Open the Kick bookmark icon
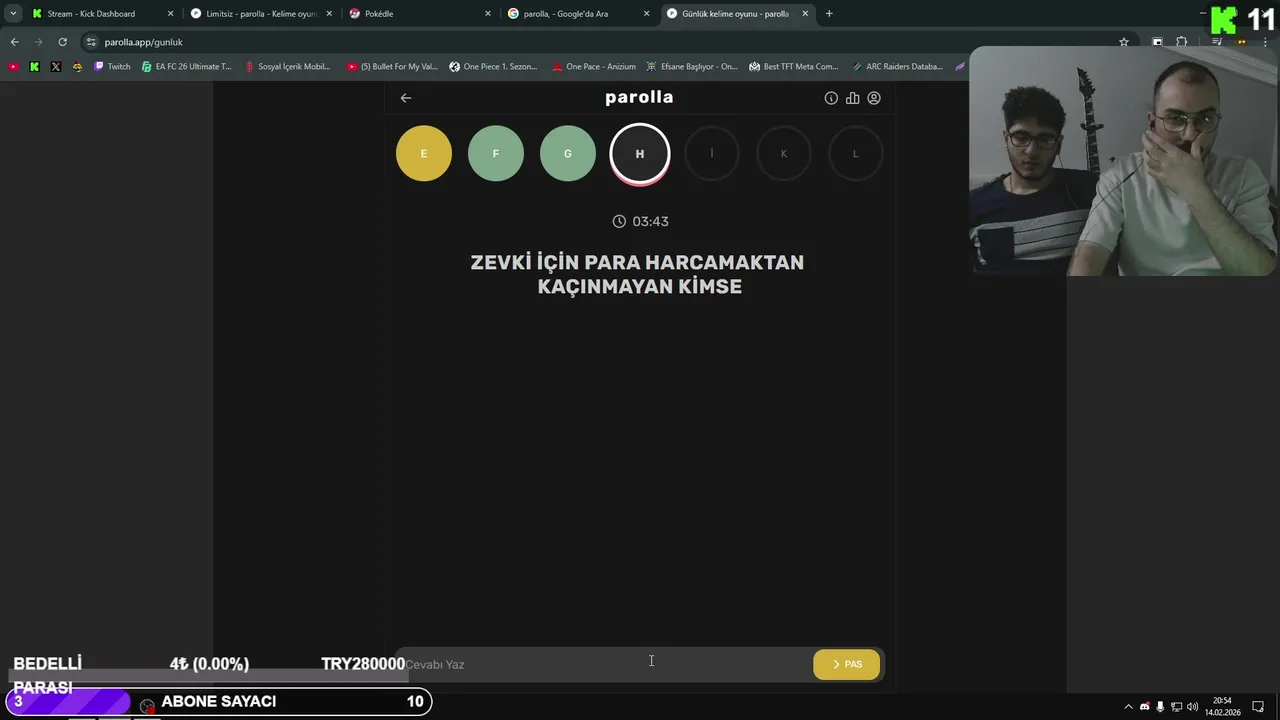 click(x=35, y=67)
